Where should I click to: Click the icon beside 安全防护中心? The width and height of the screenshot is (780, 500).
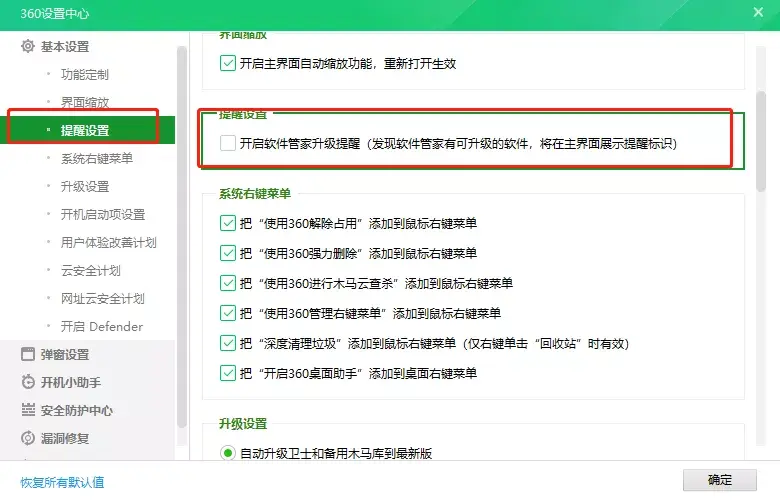(x=28, y=410)
